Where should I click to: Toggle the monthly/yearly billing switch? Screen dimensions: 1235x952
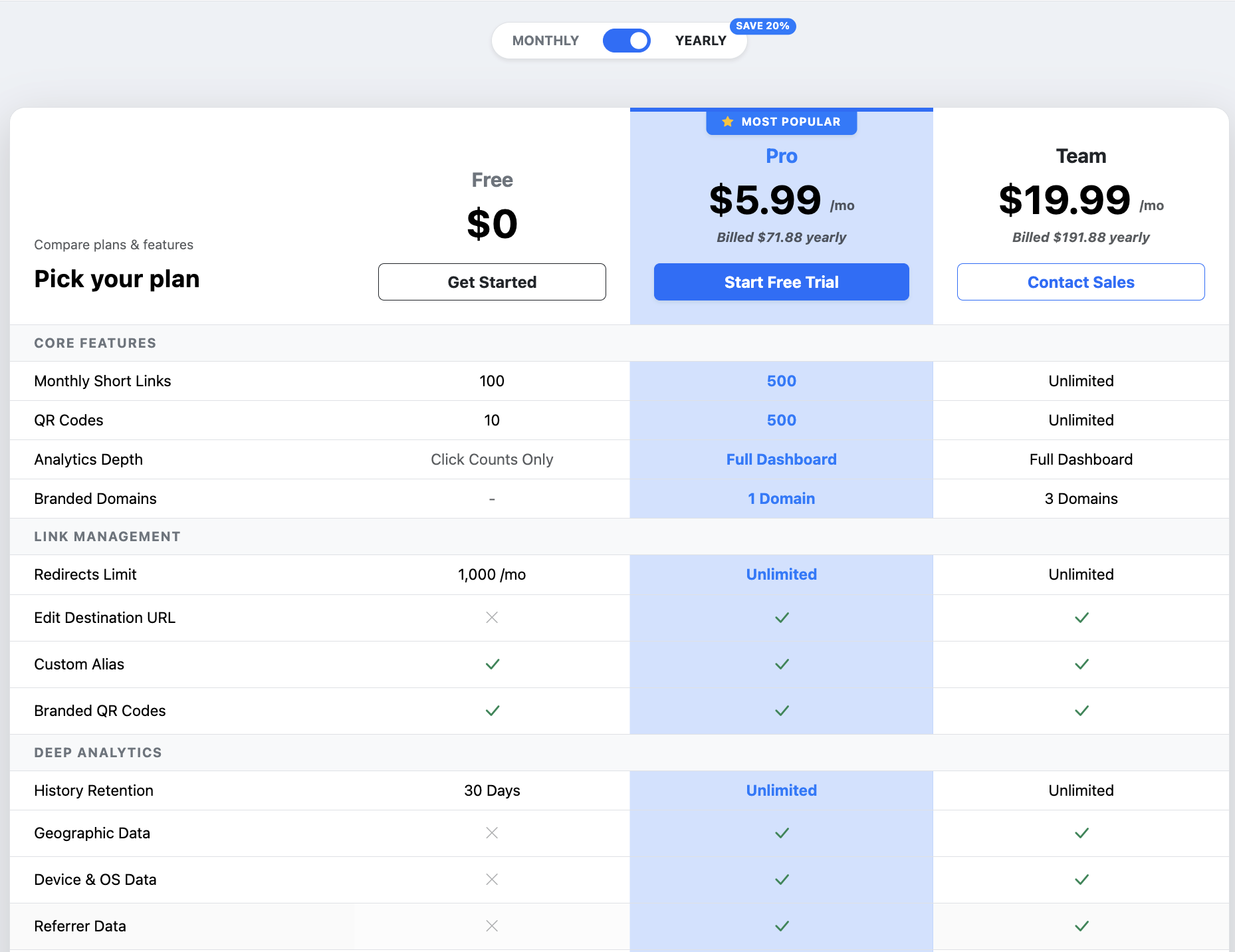[626, 41]
